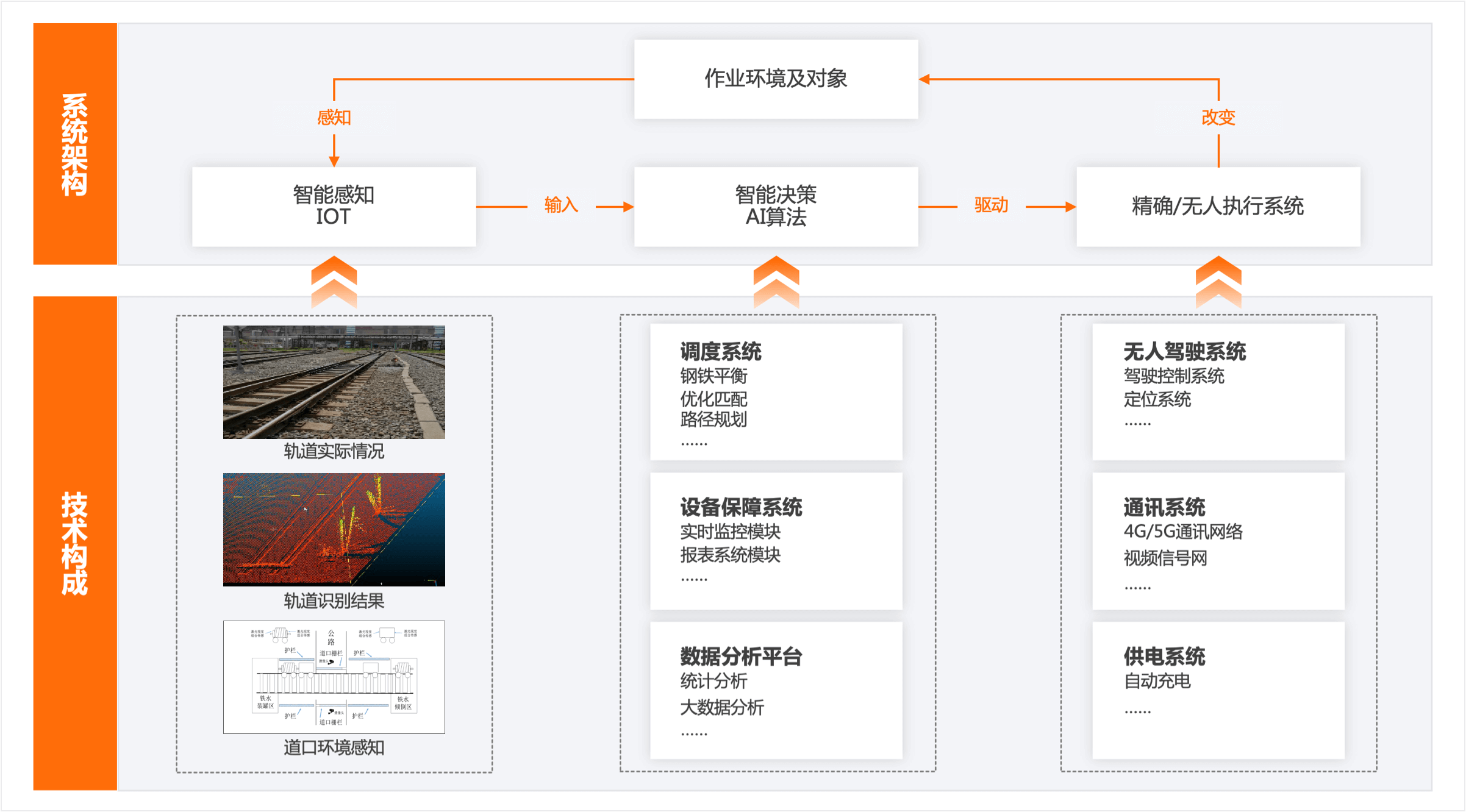The image size is (1466, 812).
Task: Click the 视频信号网 item
Action: [1165, 558]
